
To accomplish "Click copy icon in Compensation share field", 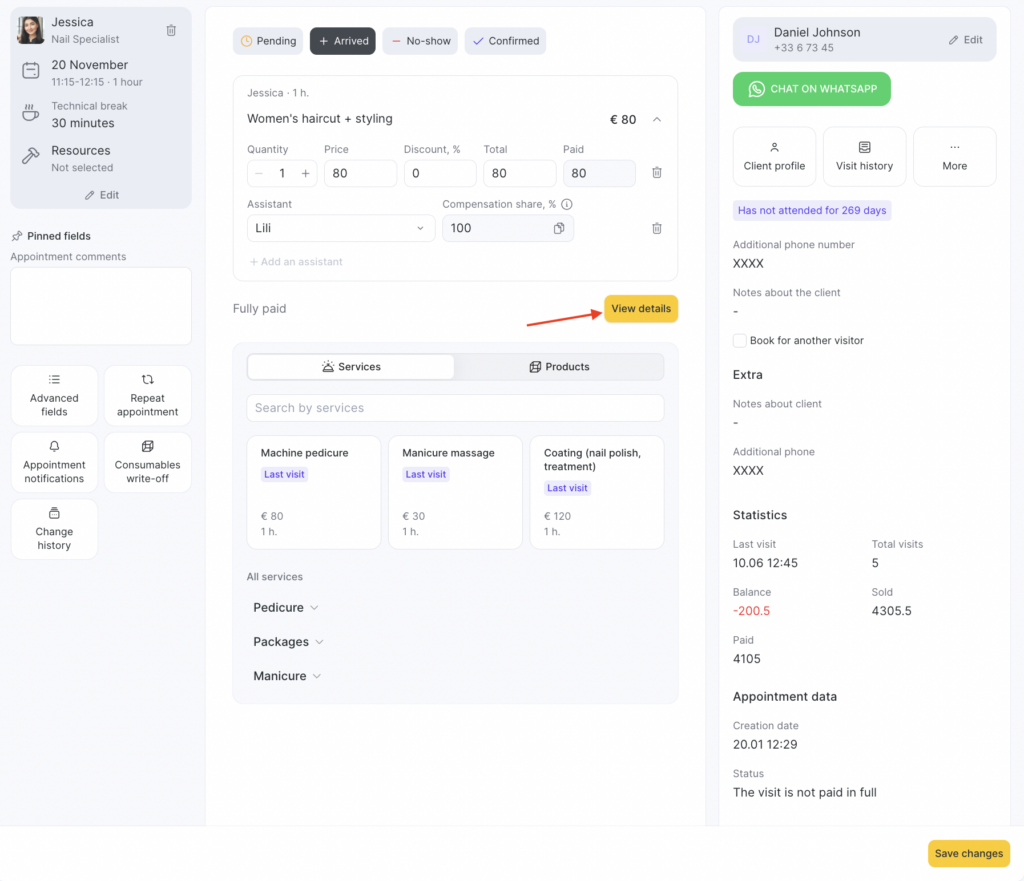I will pos(559,228).
